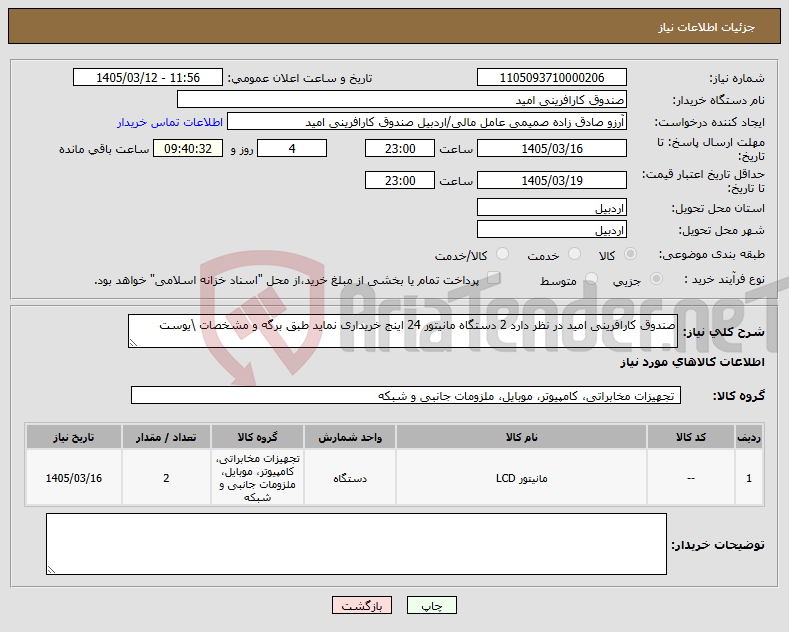Select the خدمت radio button
Viewport: 789px width, 632px height.
tap(574, 254)
